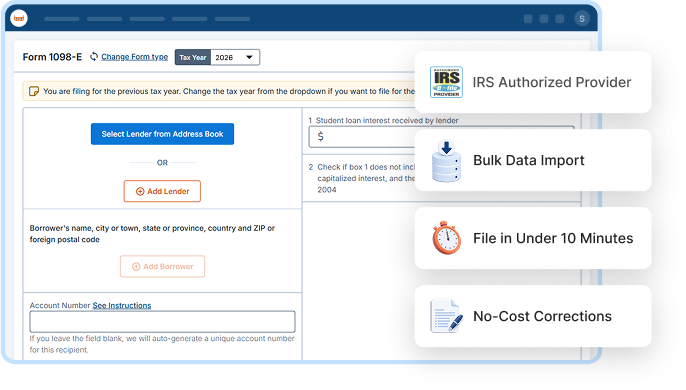Click the Bulk Data Import database icon
This screenshot has height=390, width=686.
pyautogui.click(x=446, y=161)
